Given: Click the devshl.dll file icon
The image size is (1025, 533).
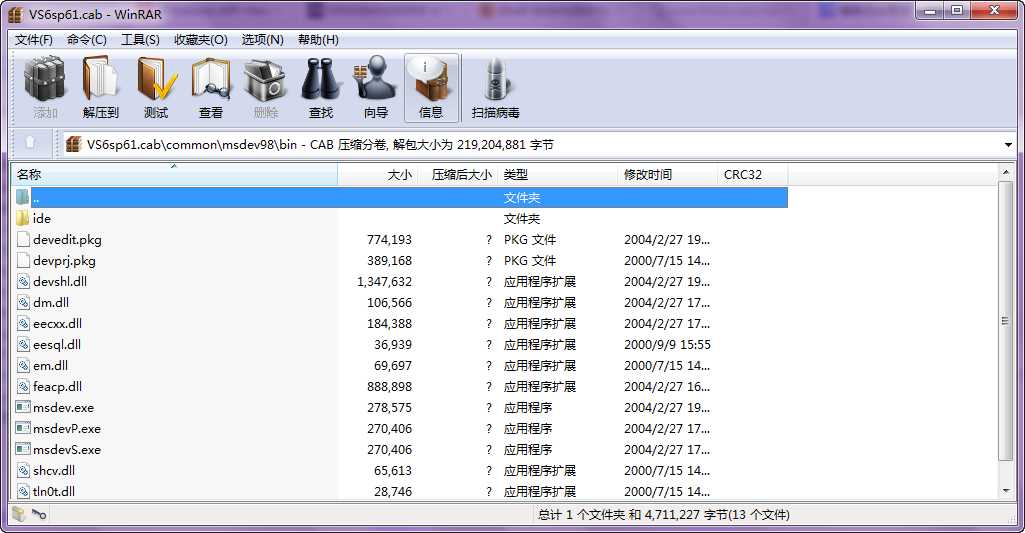Looking at the screenshot, I should pyautogui.click(x=23, y=281).
